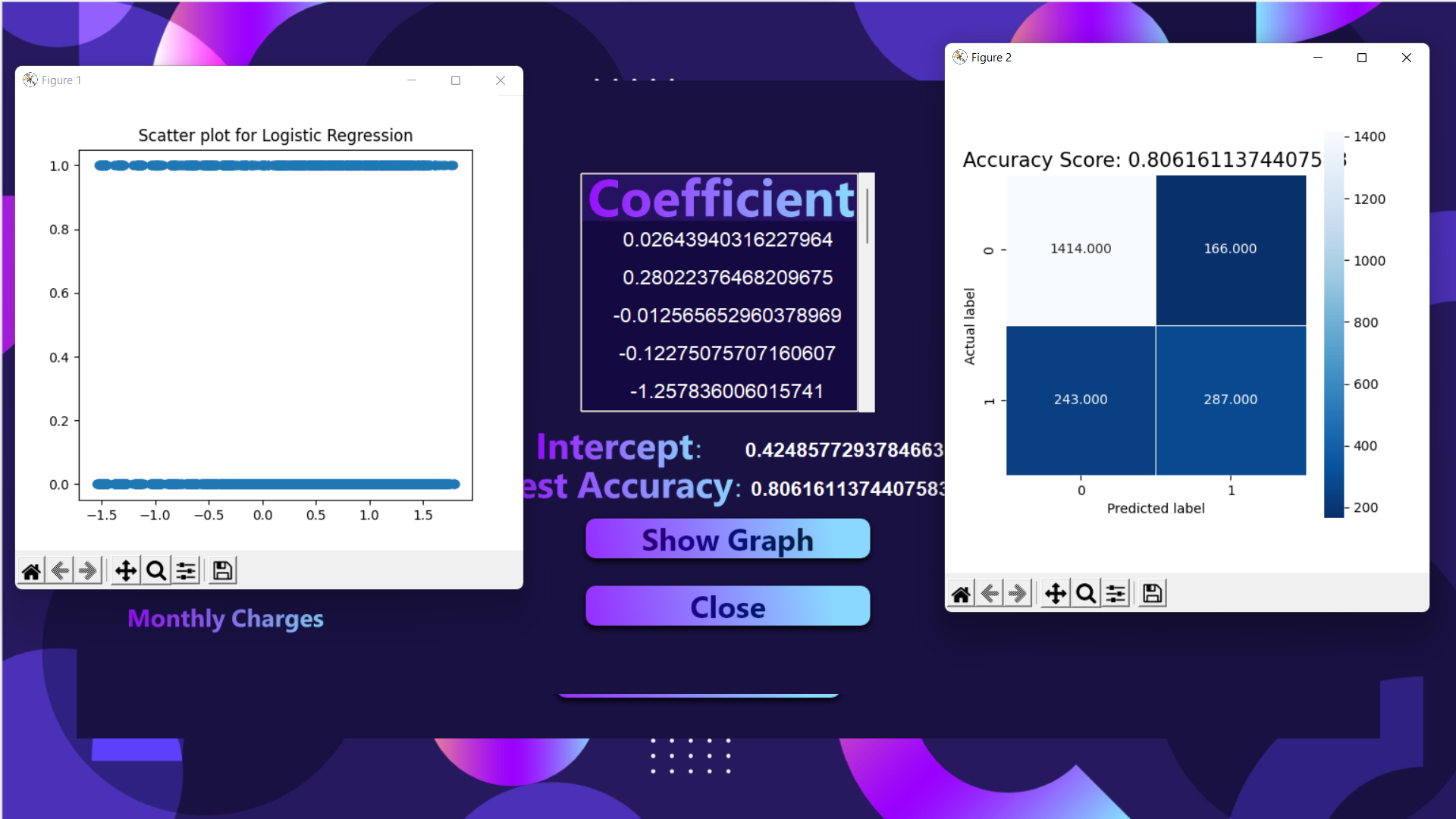Click forward navigation arrow in Figure 2
The width and height of the screenshot is (1456, 819).
(1018, 593)
